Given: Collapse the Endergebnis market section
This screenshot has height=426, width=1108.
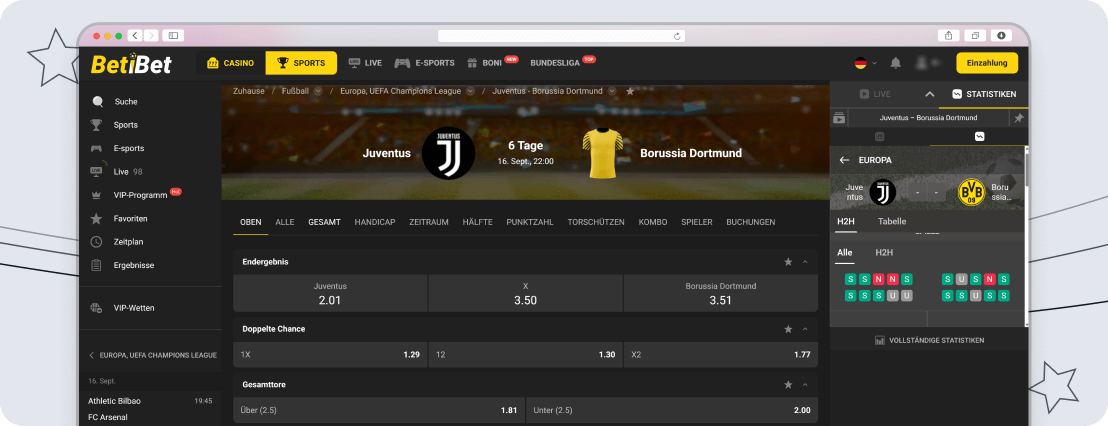Looking at the screenshot, I should tap(805, 262).
